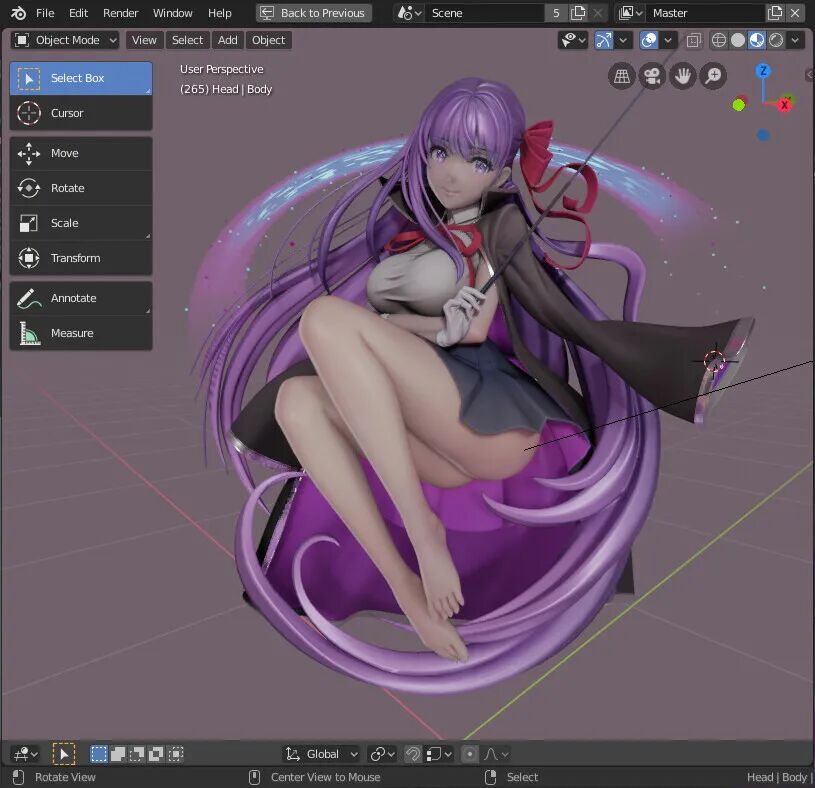Open the viewport Add menu
Screen dimensions: 815x788
coord(228,40)
